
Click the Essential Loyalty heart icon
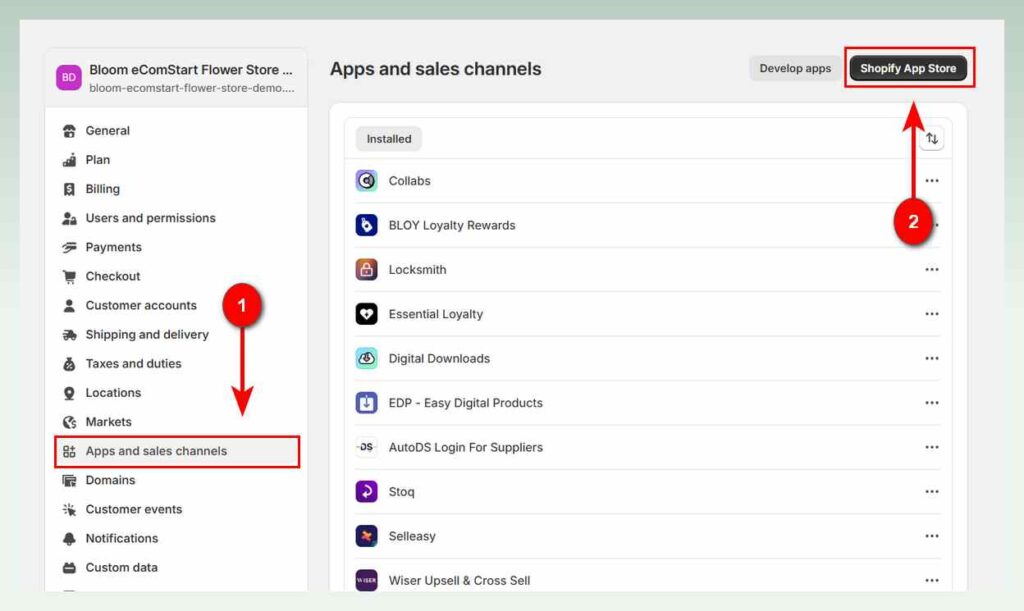point(366,313)
